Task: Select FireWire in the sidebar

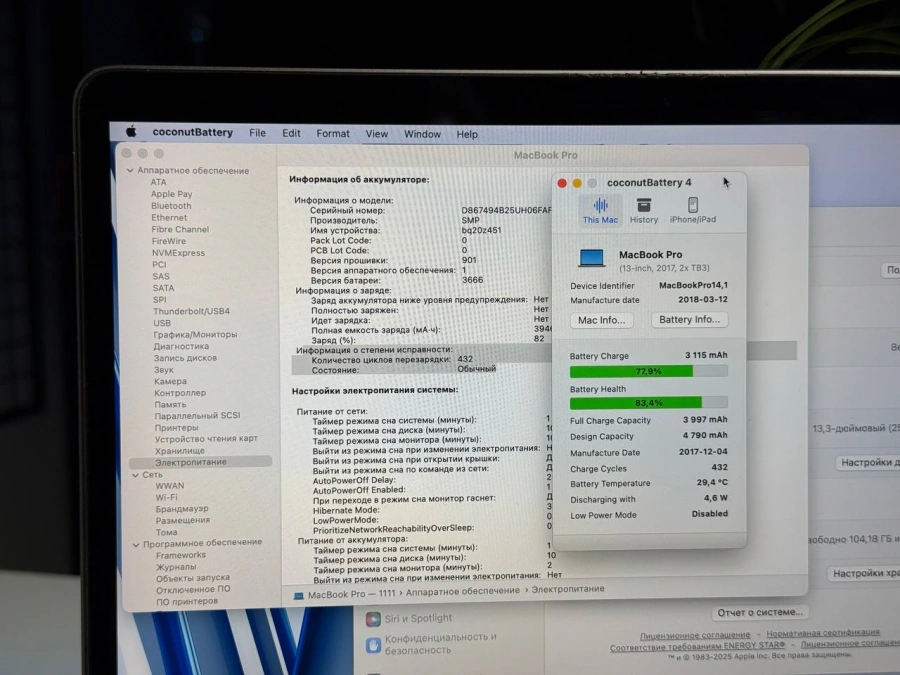Action: [169, 241]
